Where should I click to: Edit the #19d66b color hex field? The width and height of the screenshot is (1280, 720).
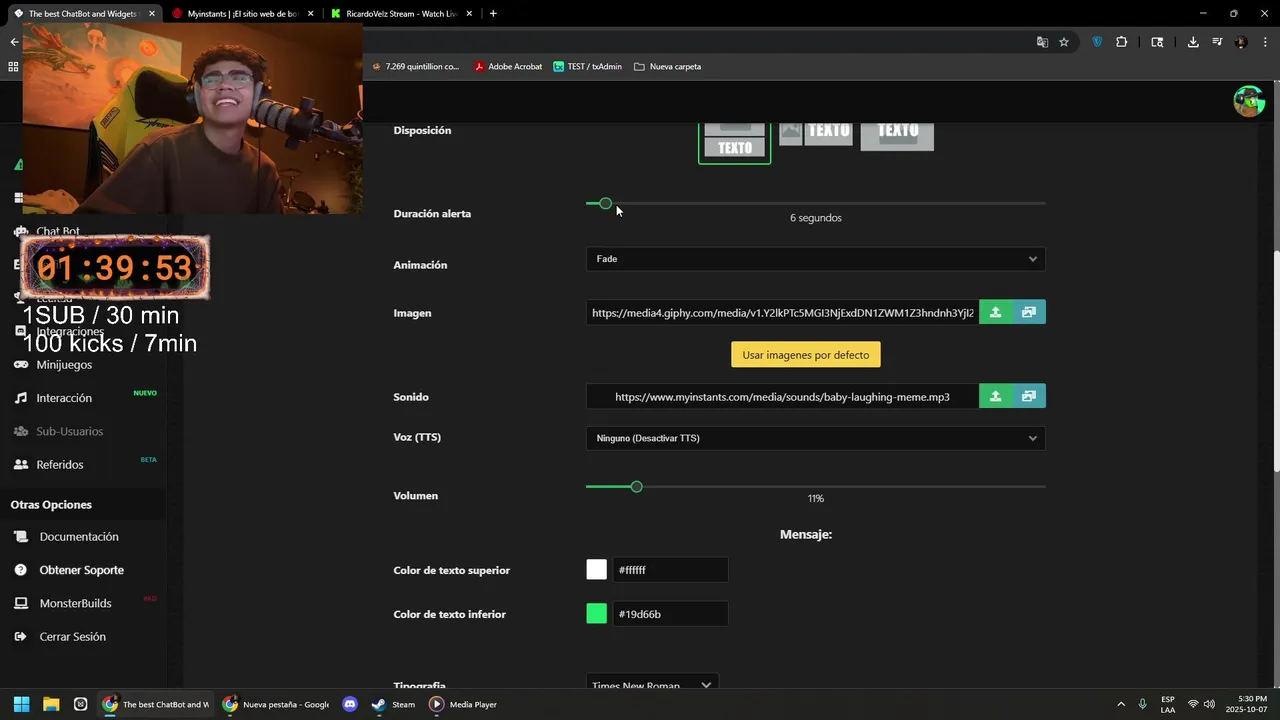(x=670, y=614)
